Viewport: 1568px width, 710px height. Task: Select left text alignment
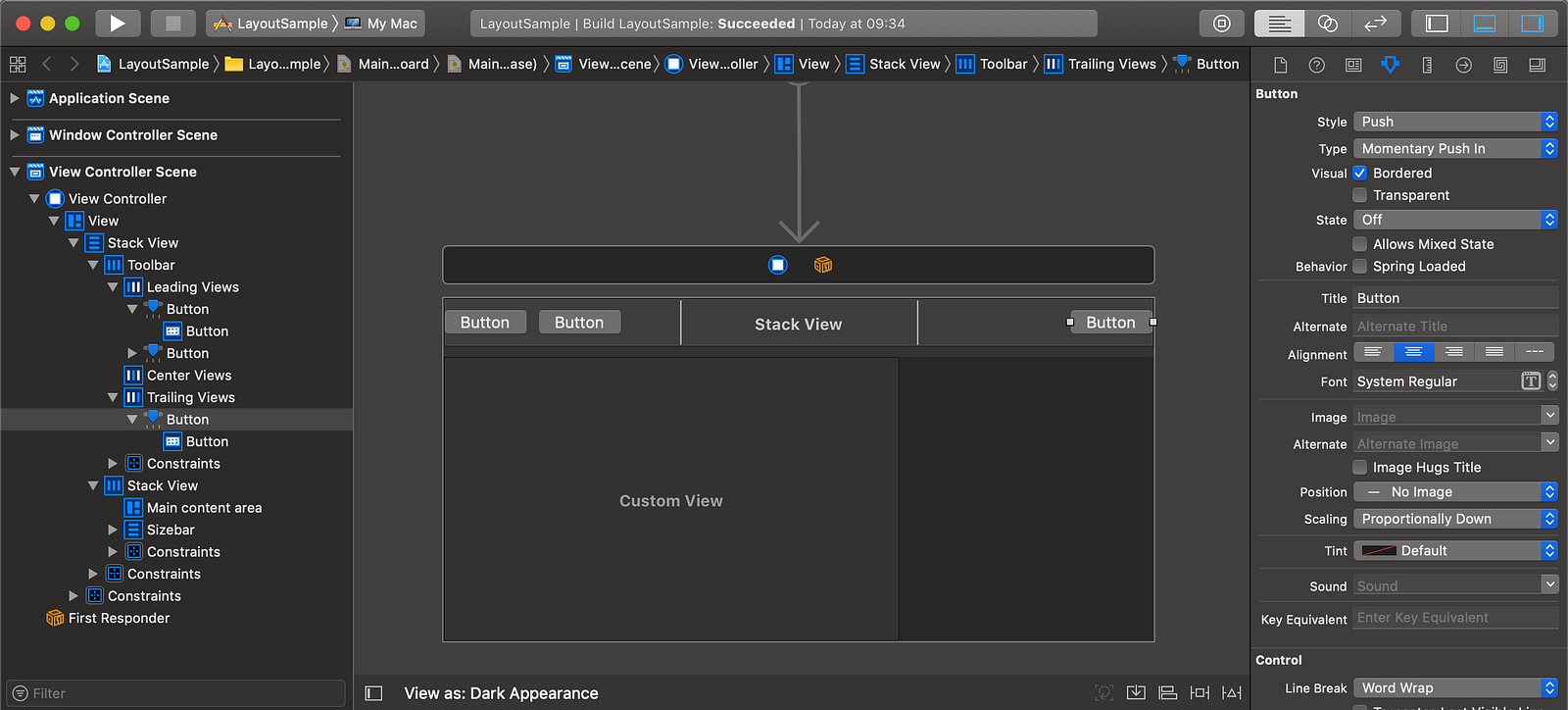click(1373, 352)
